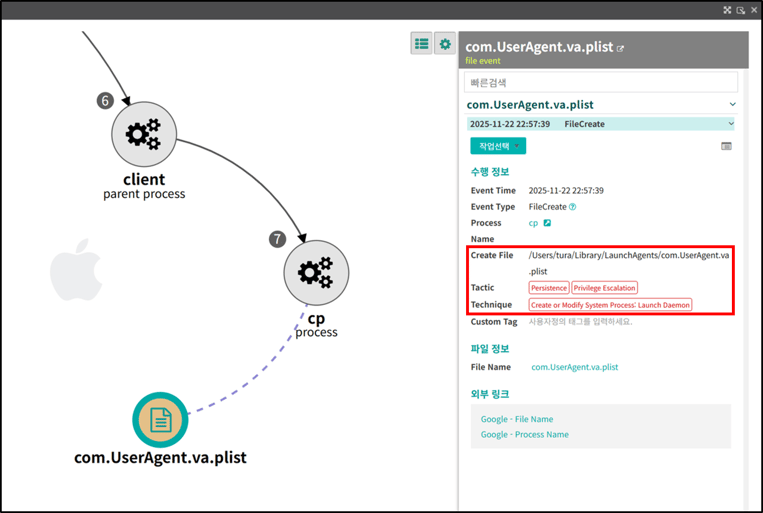Click the 빠른검색 quick search field
The width and height of the screenshot is (763, 513).
pyautogui.click(x=600, y=82)
